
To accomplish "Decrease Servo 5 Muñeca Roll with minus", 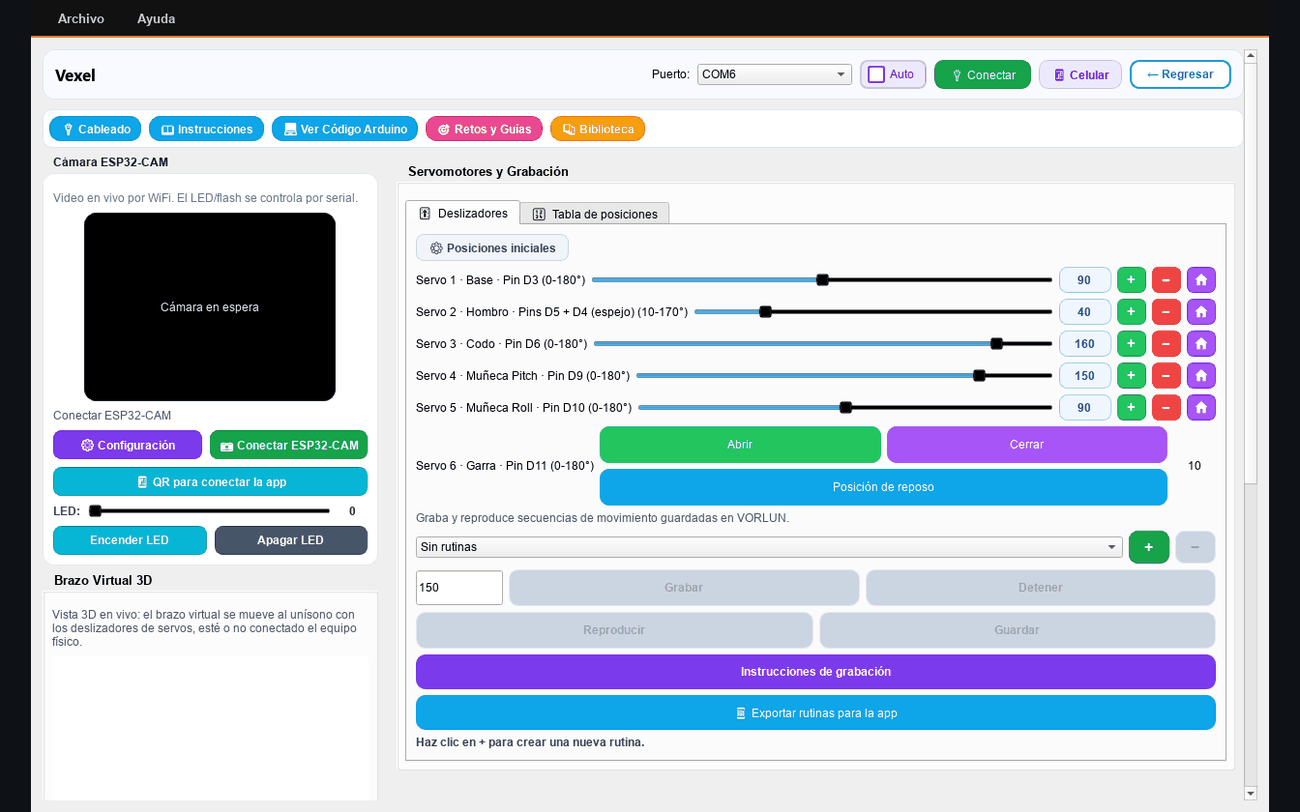I will tap(1166, 408).
